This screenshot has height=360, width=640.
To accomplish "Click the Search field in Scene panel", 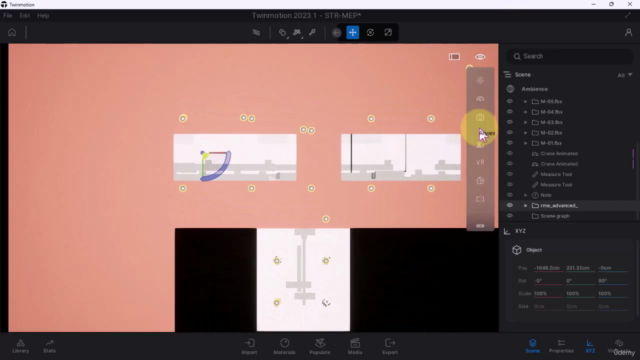I will click(x=569, y=56).
